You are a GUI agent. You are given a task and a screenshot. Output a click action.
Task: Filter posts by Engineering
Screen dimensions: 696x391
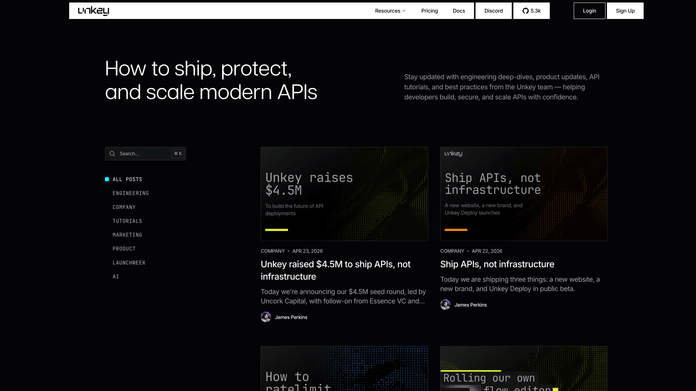[130, 193]
